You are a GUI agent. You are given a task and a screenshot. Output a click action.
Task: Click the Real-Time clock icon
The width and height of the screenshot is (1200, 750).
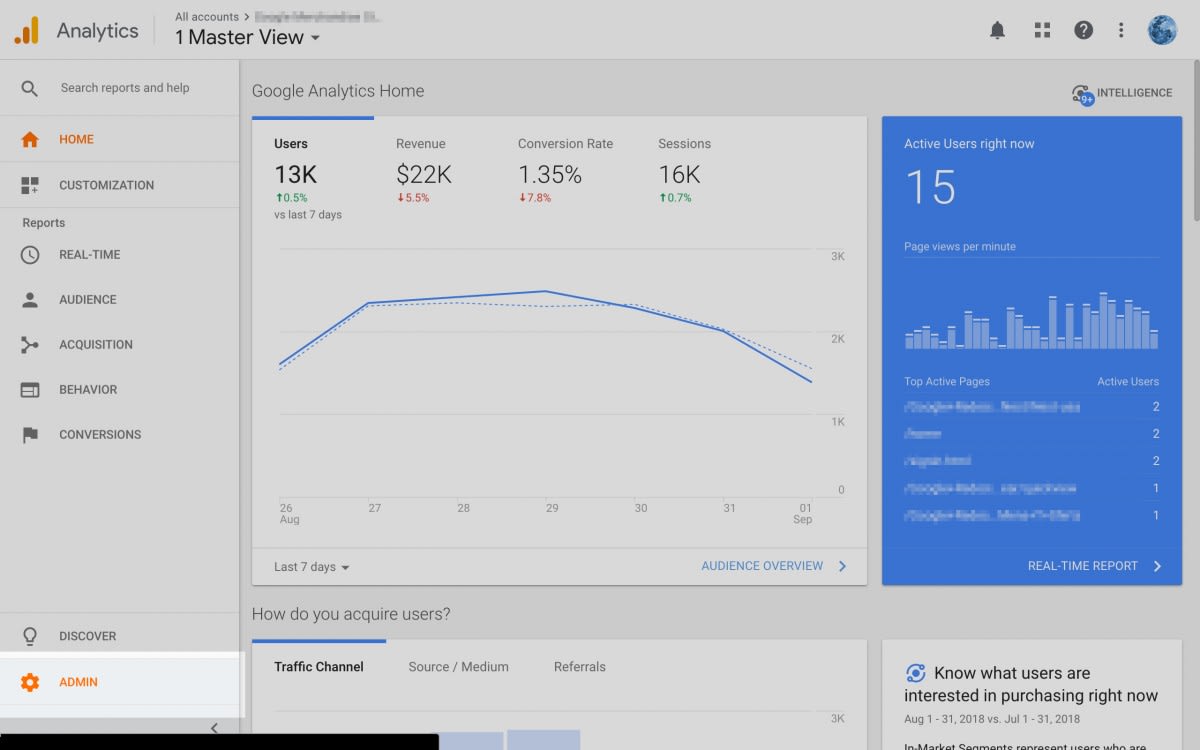pyautogui.click(x=30, y=255)
